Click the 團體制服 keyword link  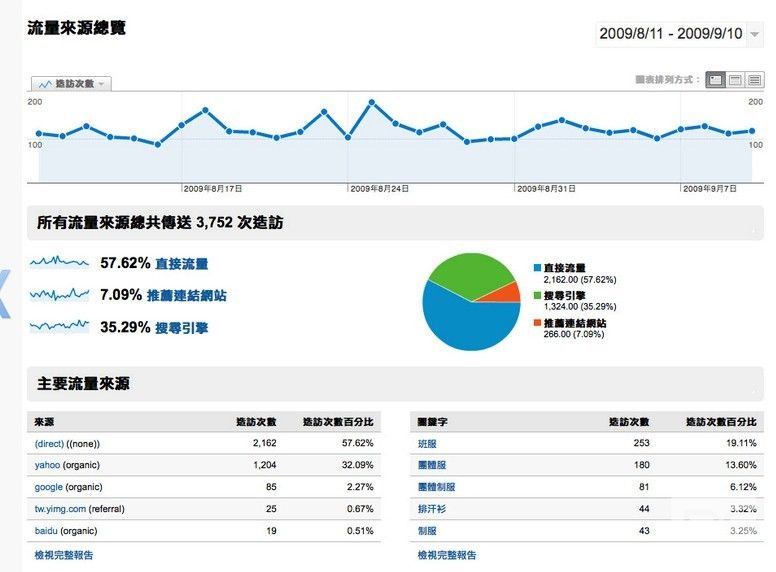pyautogui.click(x=436, y=487)
